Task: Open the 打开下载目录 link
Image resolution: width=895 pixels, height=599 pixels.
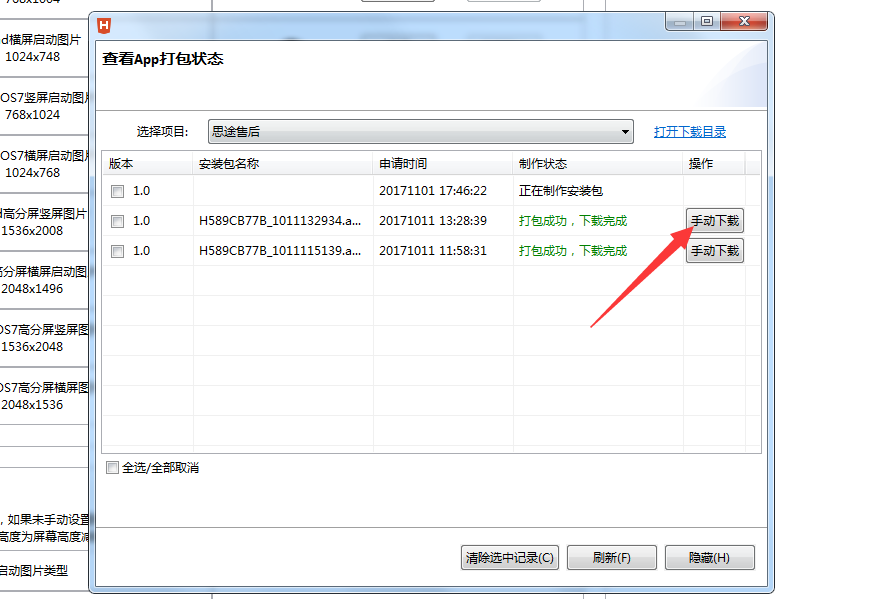Action: pos(690,132)
